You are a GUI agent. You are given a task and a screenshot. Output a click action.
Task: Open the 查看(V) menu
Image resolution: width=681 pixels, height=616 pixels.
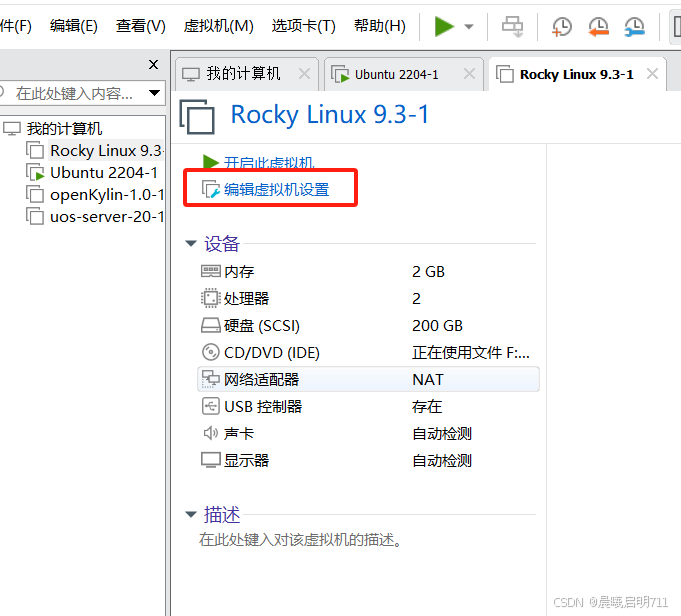coord(141,26)
